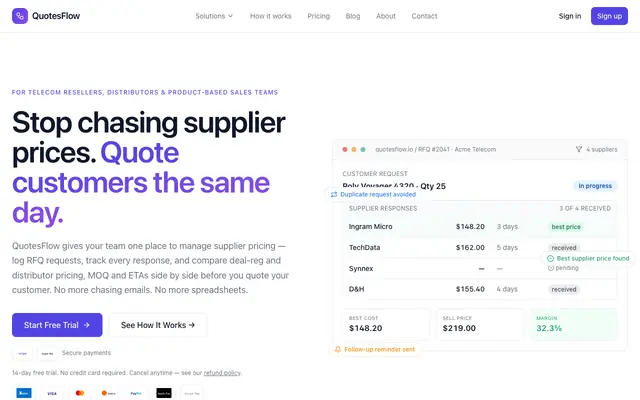Navigate to the About page
This screenshot has height=400, width=640.
[386, 16]
